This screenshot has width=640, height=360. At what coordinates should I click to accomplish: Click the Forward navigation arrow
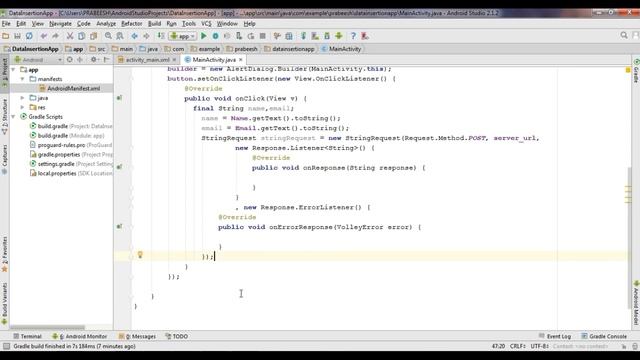coord(146,36)
